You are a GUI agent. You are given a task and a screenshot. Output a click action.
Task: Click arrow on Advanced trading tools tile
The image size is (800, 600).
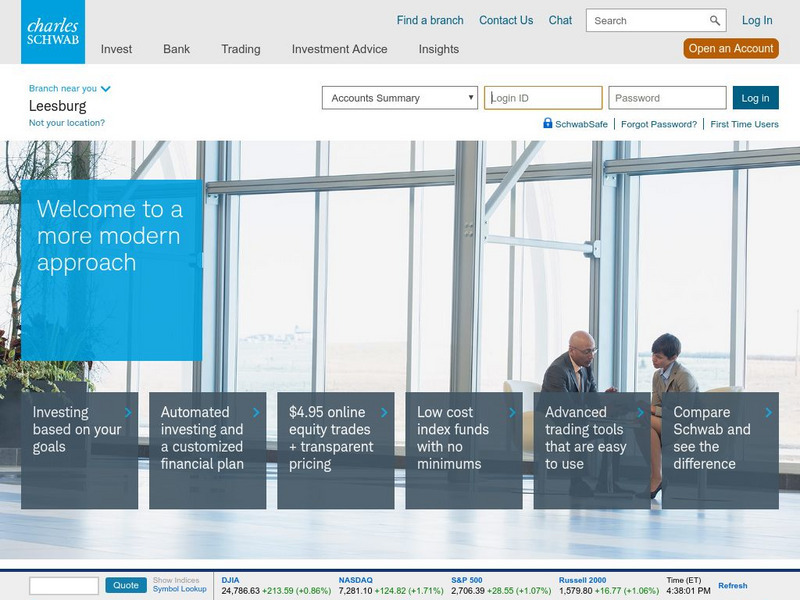(x=640, y=412)
